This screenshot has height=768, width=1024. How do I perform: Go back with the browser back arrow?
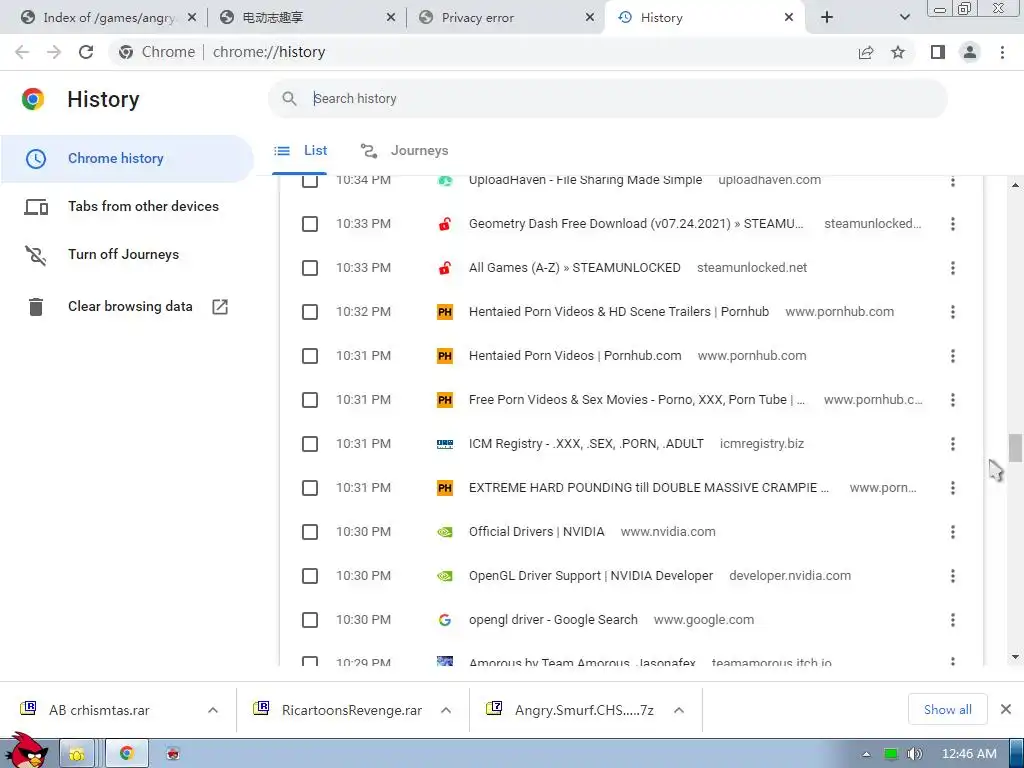22,52
